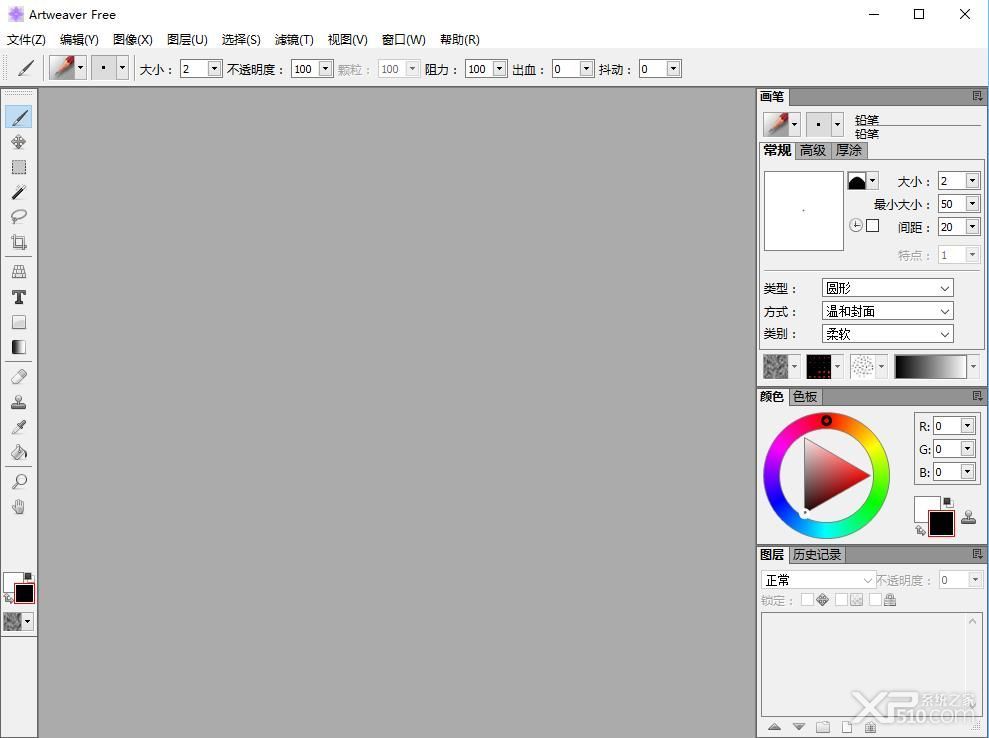This screenshot has width=989, height=738.
Task: Click the R value input field
Action: point(947,426)
